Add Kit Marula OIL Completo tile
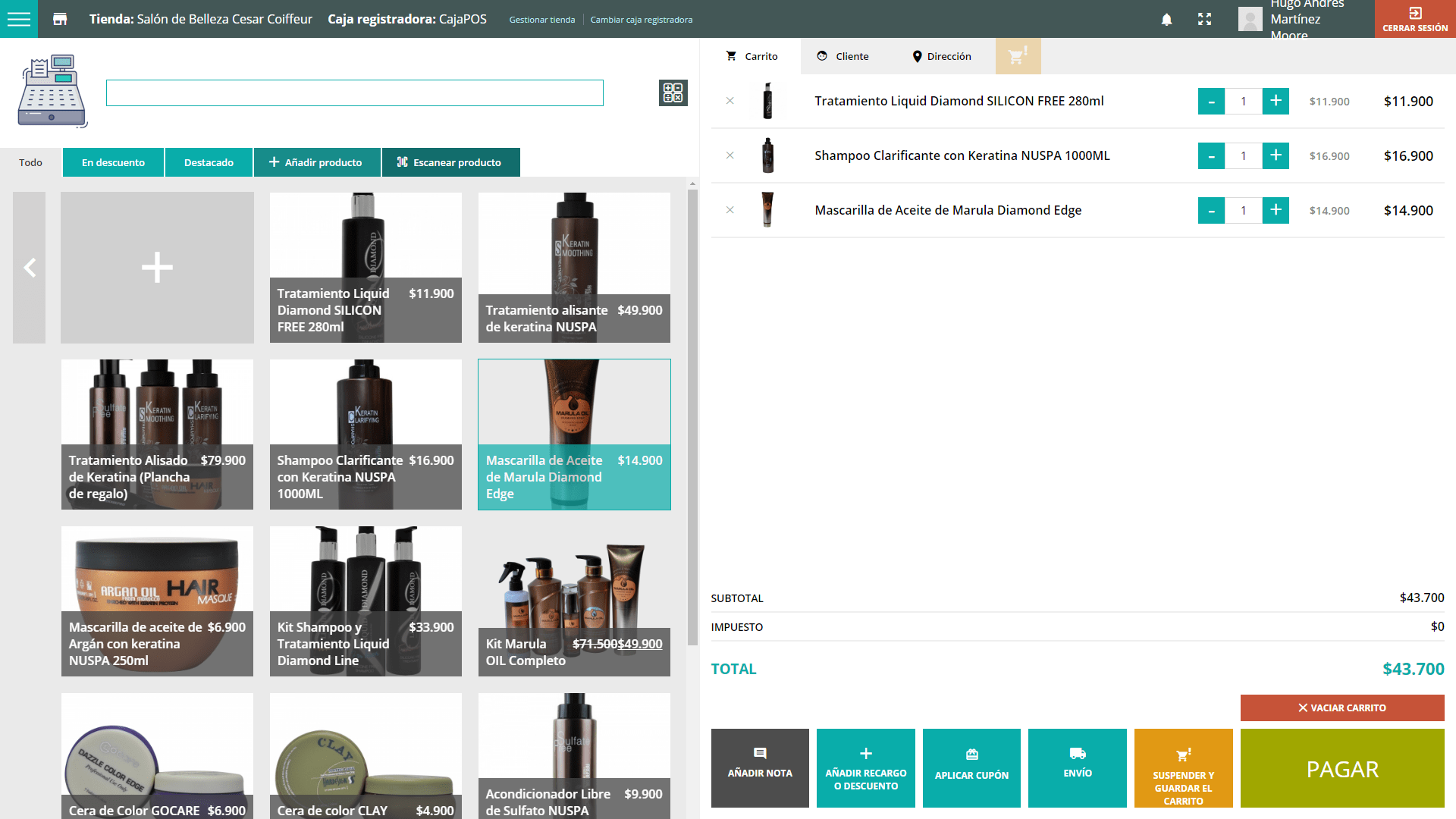Screen dimensions: 1456x819 coord(574,601)
